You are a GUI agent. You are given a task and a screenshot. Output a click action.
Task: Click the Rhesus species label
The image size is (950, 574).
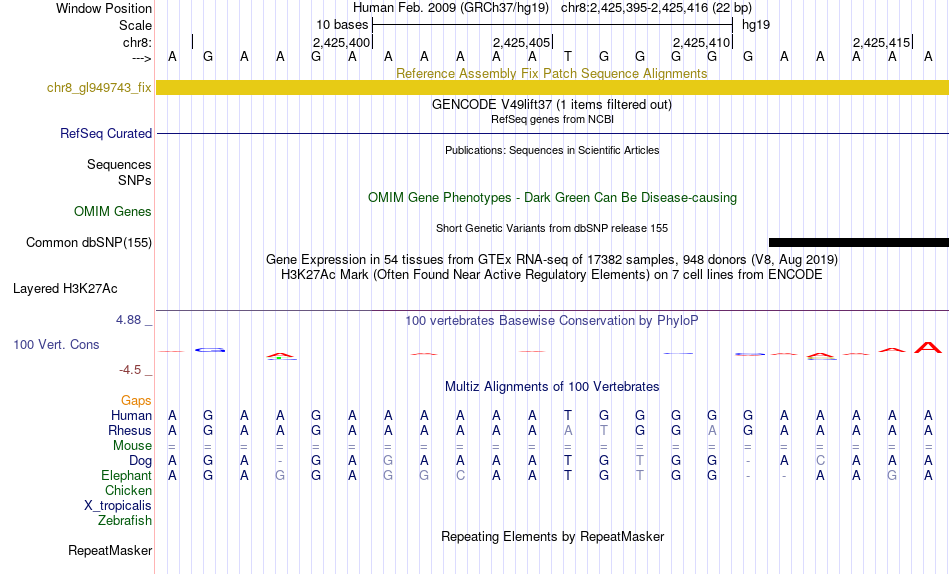[130, 430]
